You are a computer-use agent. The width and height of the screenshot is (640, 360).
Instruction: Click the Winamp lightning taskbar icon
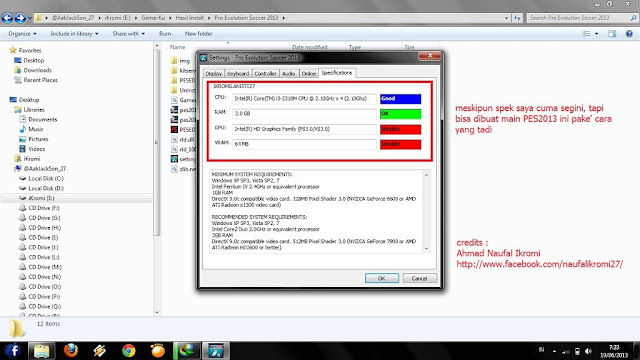(100, 351)
